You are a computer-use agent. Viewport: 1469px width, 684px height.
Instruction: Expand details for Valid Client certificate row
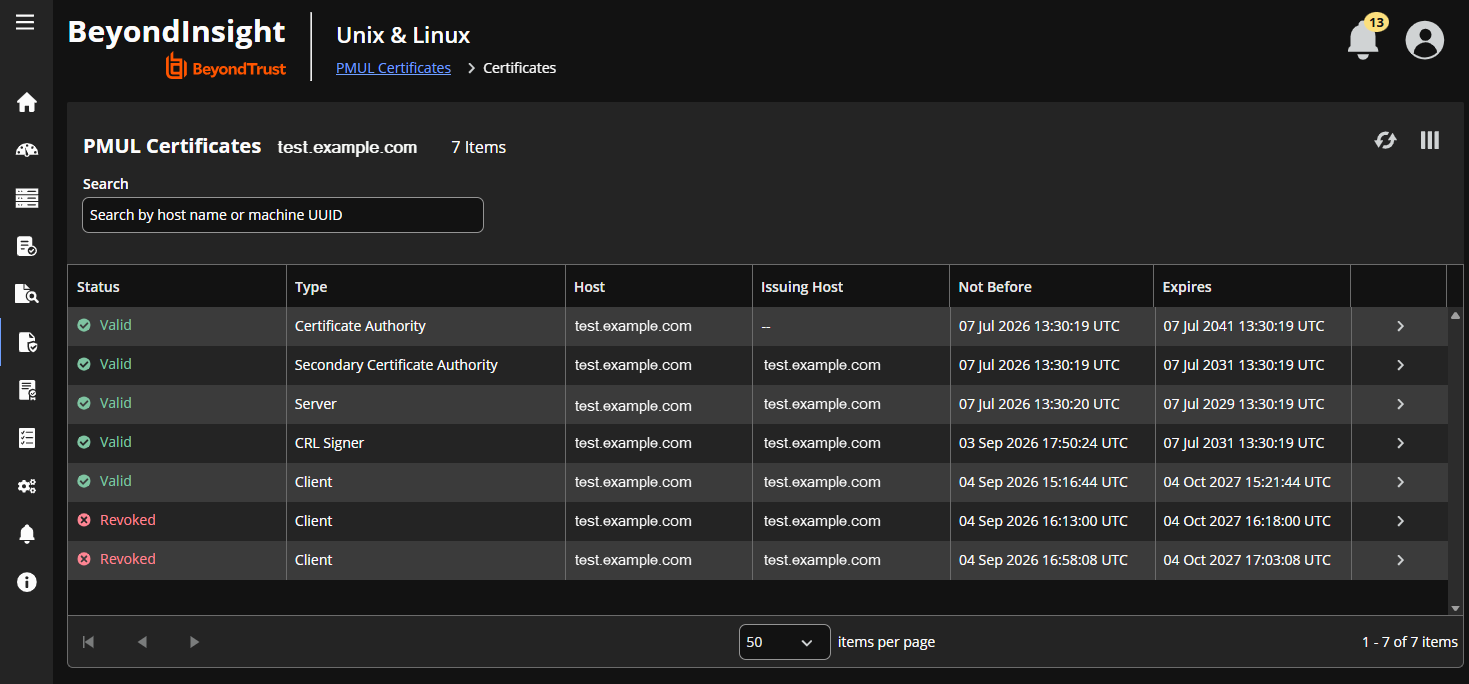[x=1400, y=482]
